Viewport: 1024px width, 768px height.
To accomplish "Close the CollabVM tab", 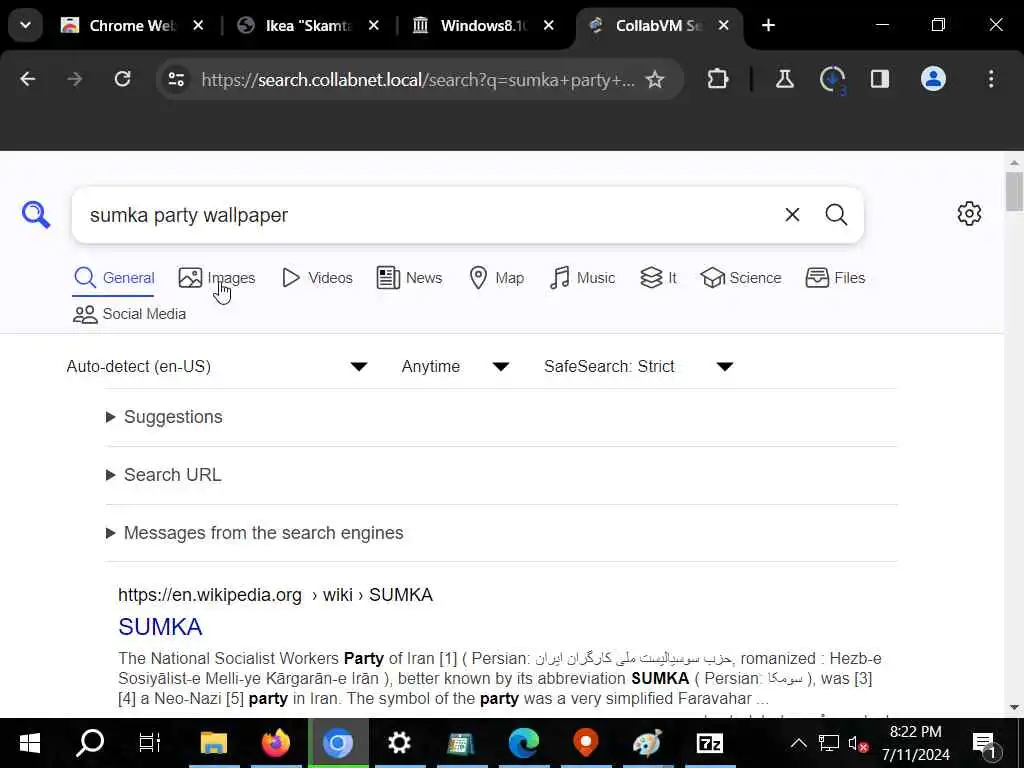I will pyautogui.click(x=724, y=25).
